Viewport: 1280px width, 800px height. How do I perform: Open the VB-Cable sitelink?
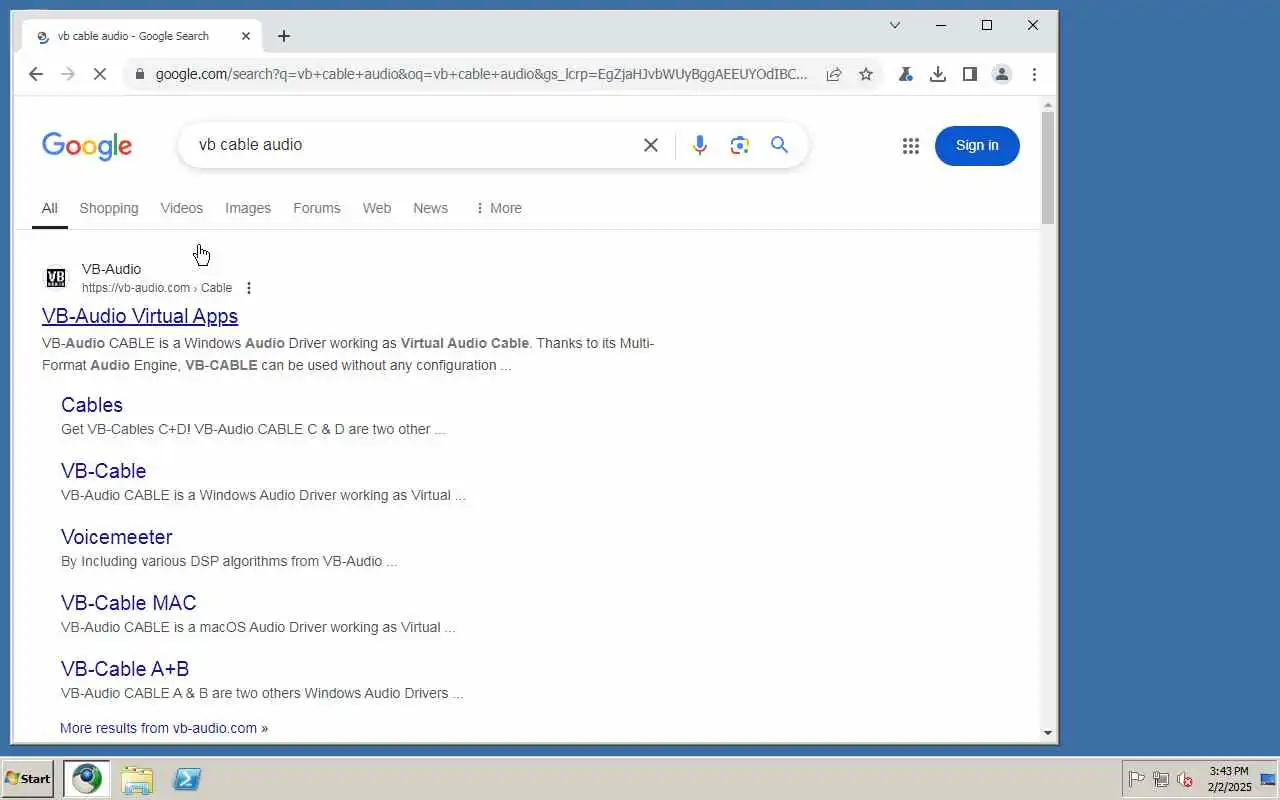click(104, 471)
